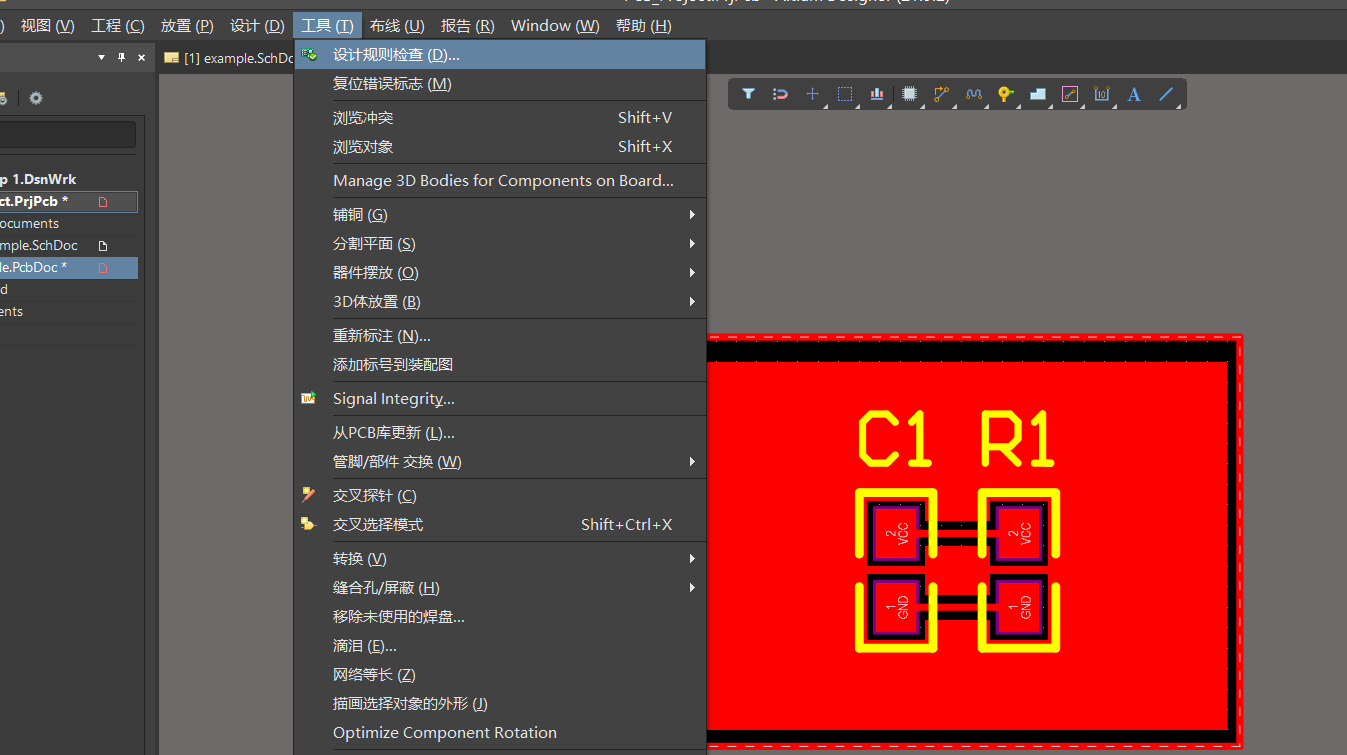Image resolution: width=1347 pixels, height=755 pixels.
Task: Open the Align Objects tool icon
Action: [x=877, y=94]
